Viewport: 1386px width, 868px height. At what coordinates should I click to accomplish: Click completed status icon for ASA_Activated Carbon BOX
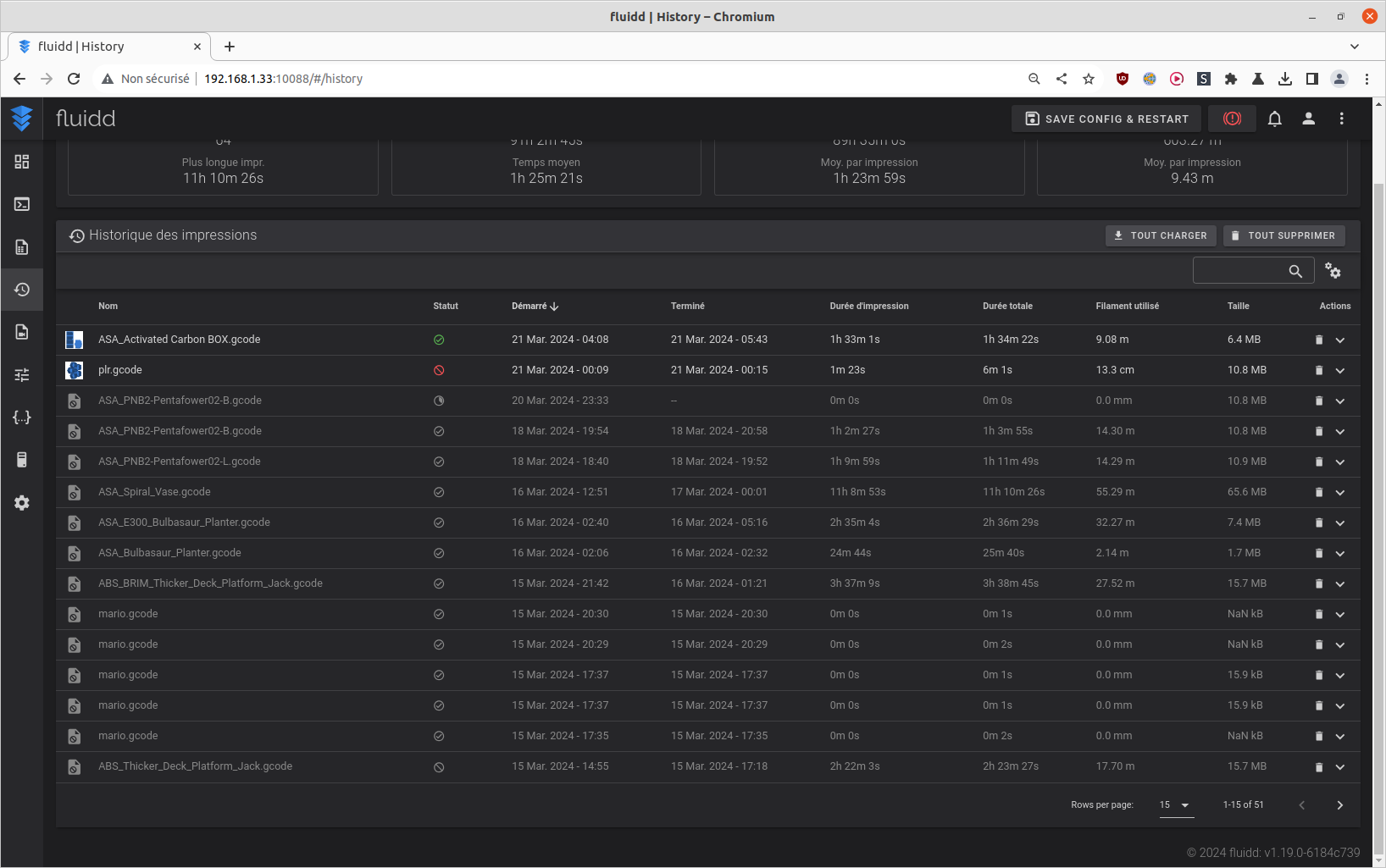coord(439,340)
